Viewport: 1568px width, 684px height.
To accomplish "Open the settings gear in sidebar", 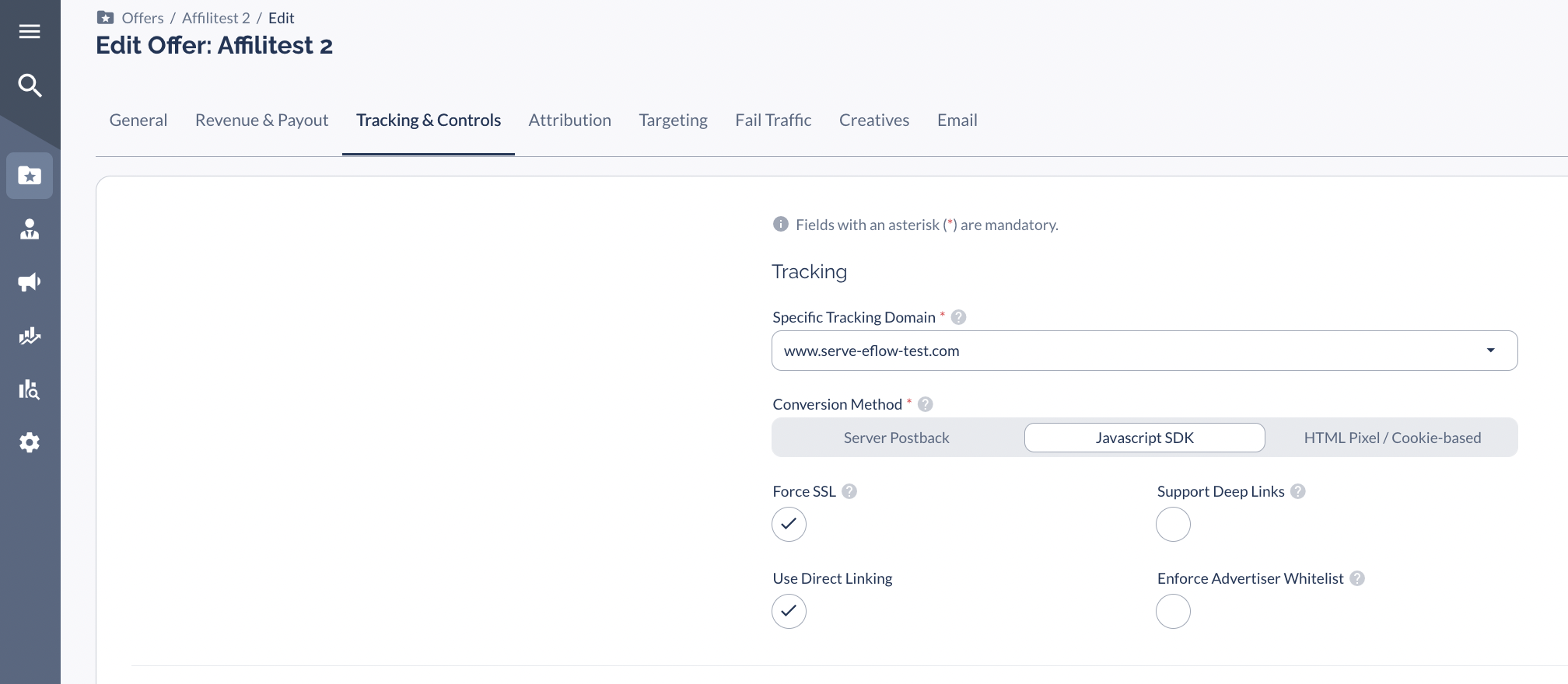I will (30, 443).
